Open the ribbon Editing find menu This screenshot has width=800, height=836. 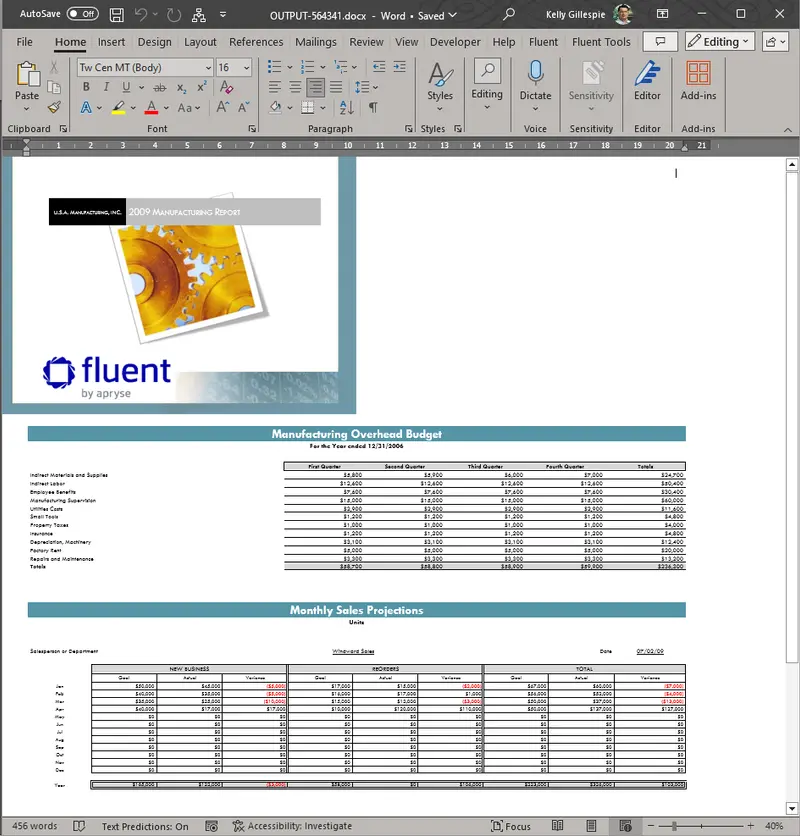click(487, 85)
